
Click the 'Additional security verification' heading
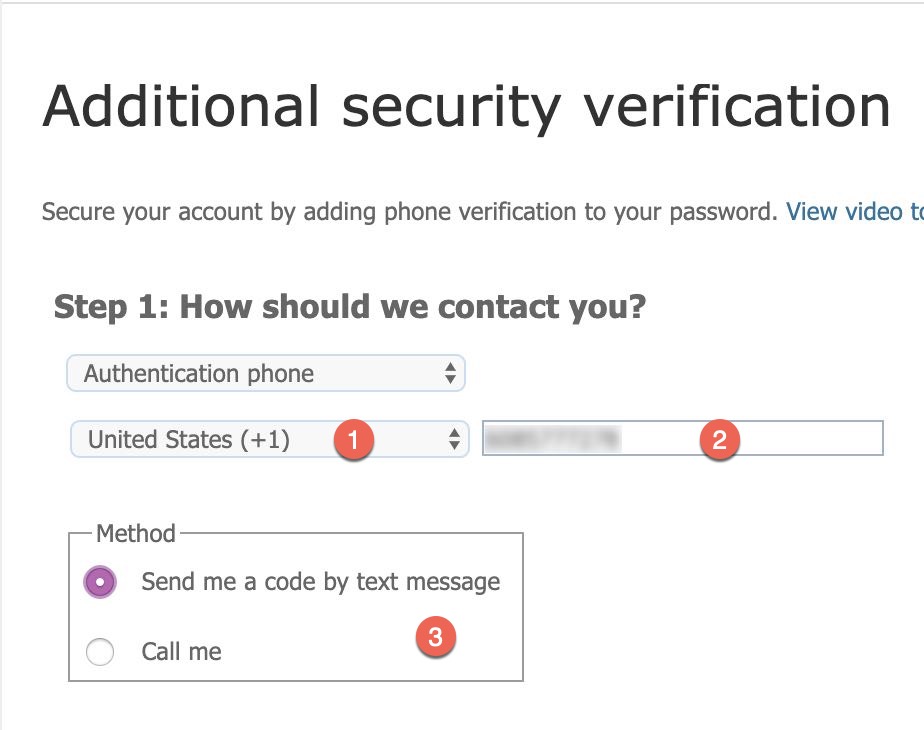(x=466, y=104)
